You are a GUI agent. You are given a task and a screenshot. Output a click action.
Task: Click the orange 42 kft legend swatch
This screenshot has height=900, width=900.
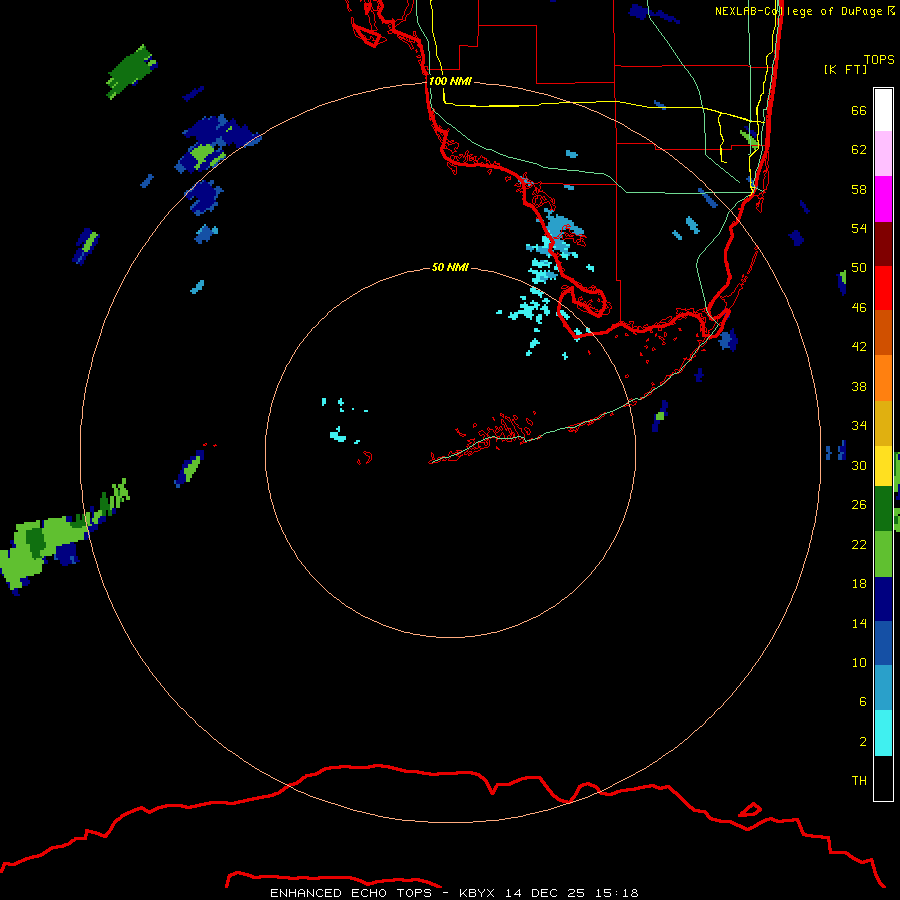883,377
